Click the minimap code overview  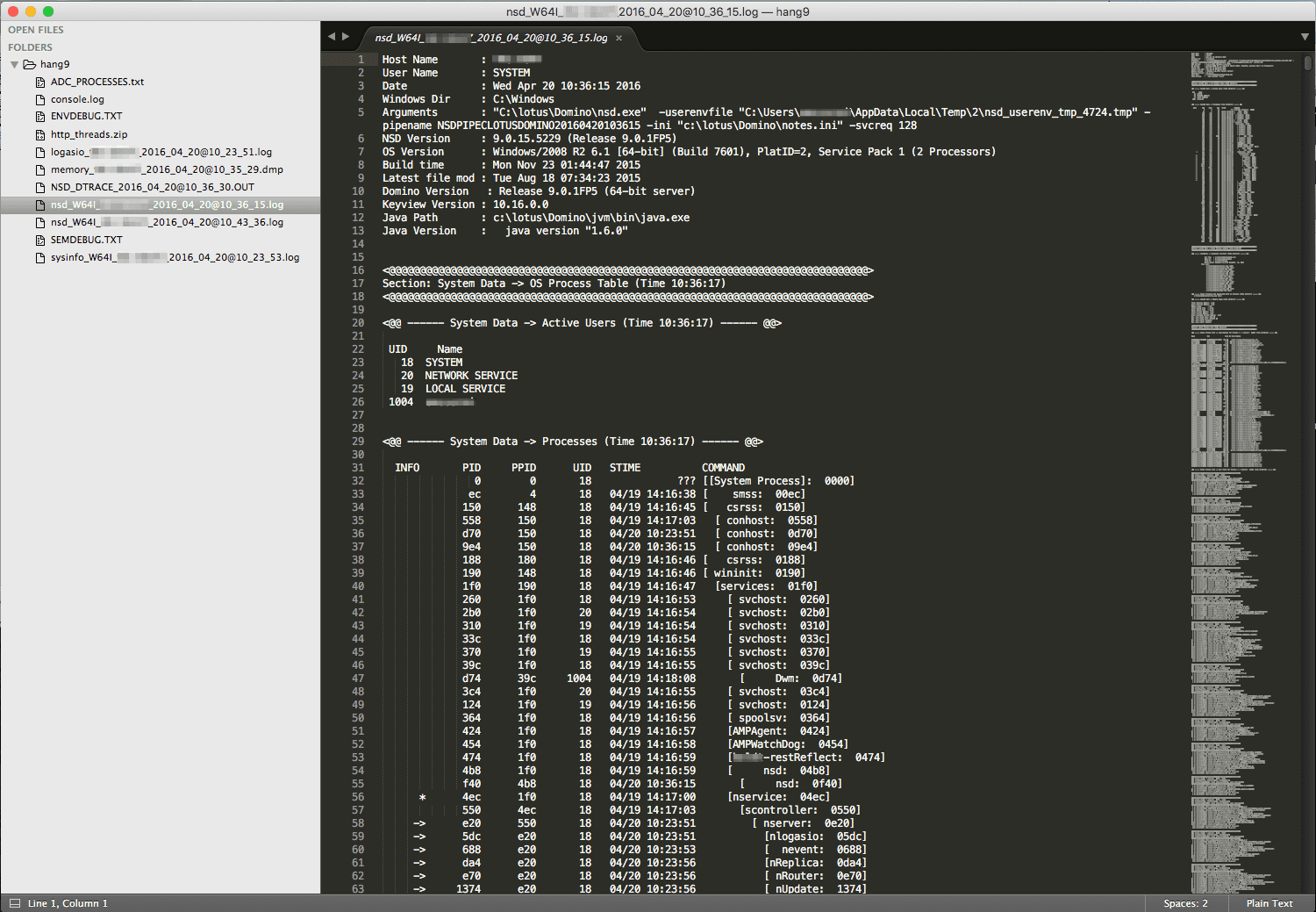click(1244, 474)
